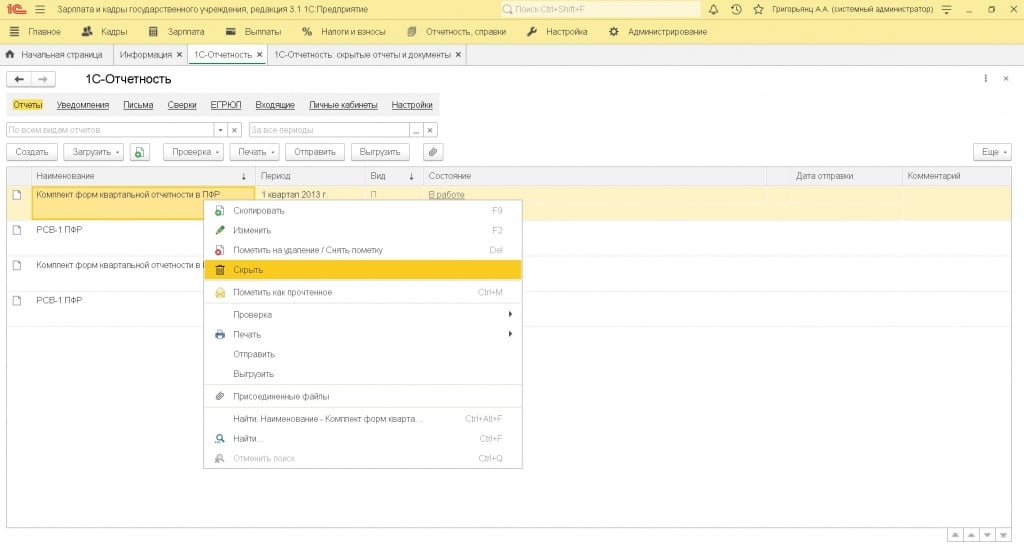This screenshot has height=550, width=1024.
Task: Click the Отправить toolbar button
Action: tap(315, 152)
